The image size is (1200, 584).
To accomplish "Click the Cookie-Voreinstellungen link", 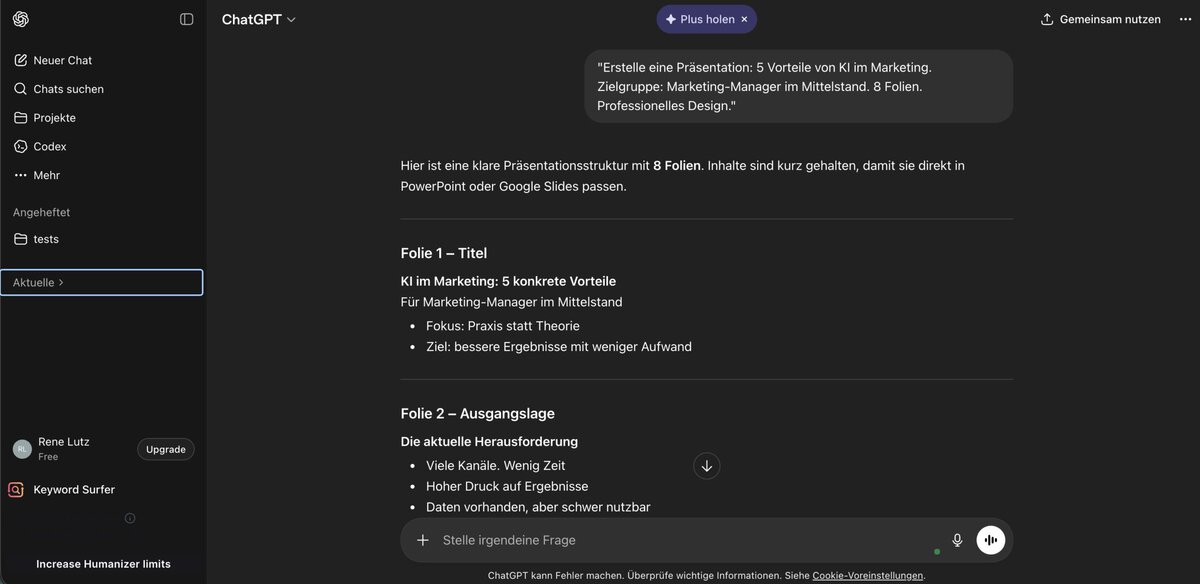I will [867, 576].
